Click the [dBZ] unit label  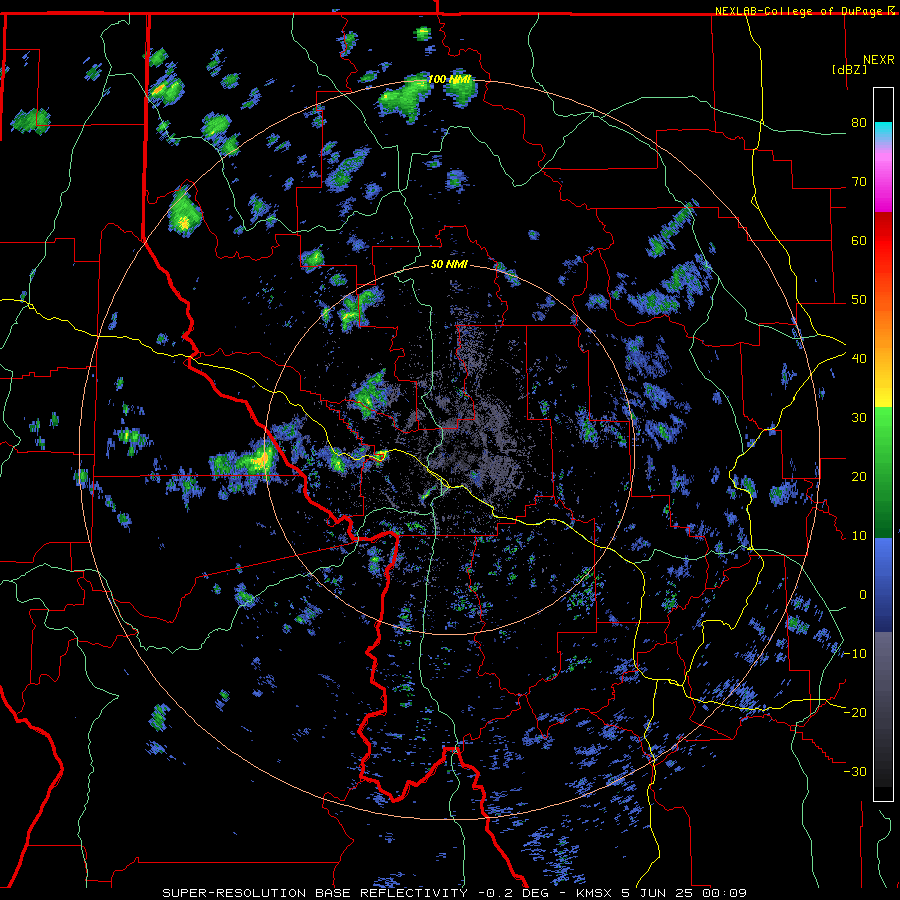849,69
